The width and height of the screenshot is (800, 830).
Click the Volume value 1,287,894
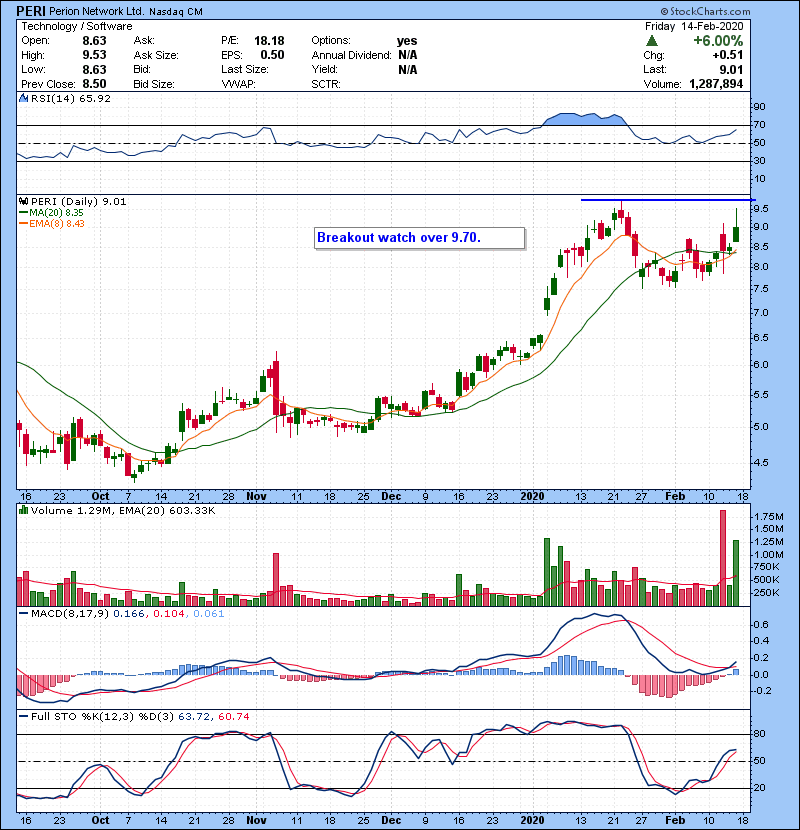tap(716, 84)
